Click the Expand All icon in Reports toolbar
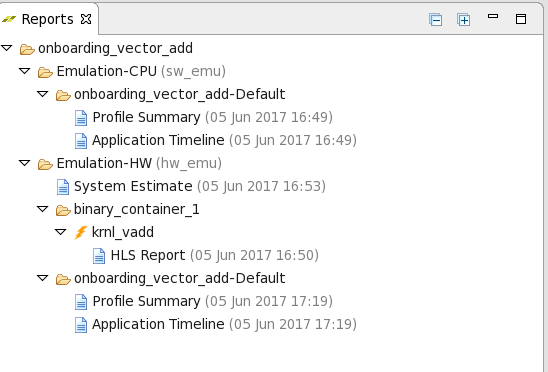Viewport: 548px width, 372px height. click(463, 20)
